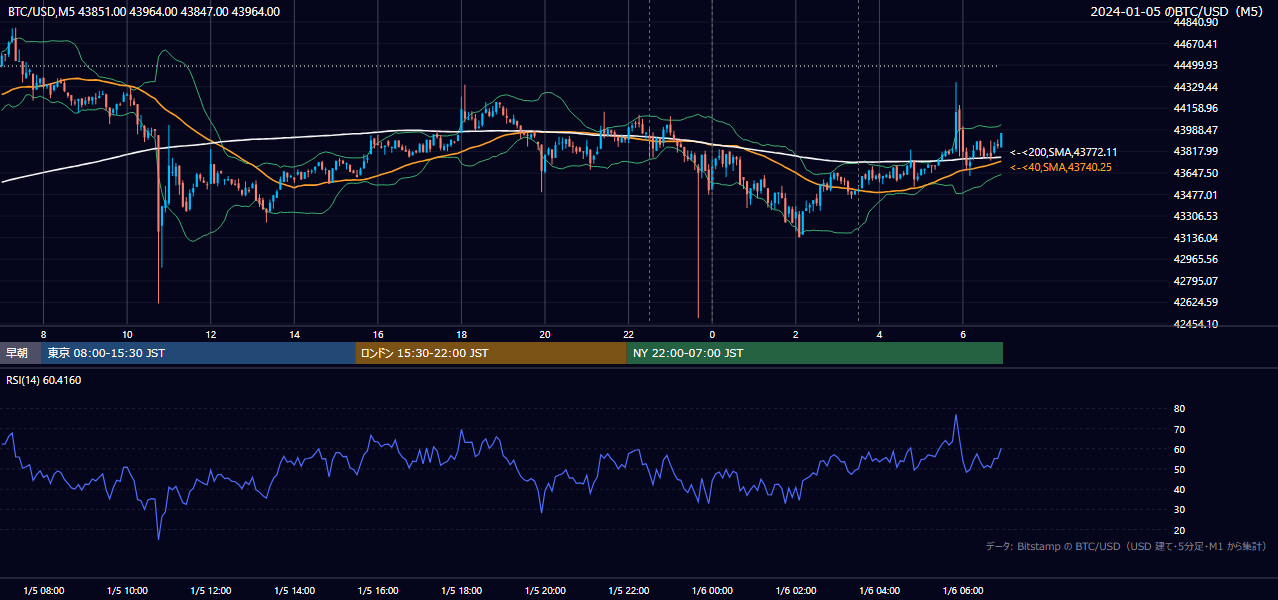Click the '1/6 06:00' date label
The height and width of the screenshot is (600, 1278).
pyautogui.click(x=963, y=591)
